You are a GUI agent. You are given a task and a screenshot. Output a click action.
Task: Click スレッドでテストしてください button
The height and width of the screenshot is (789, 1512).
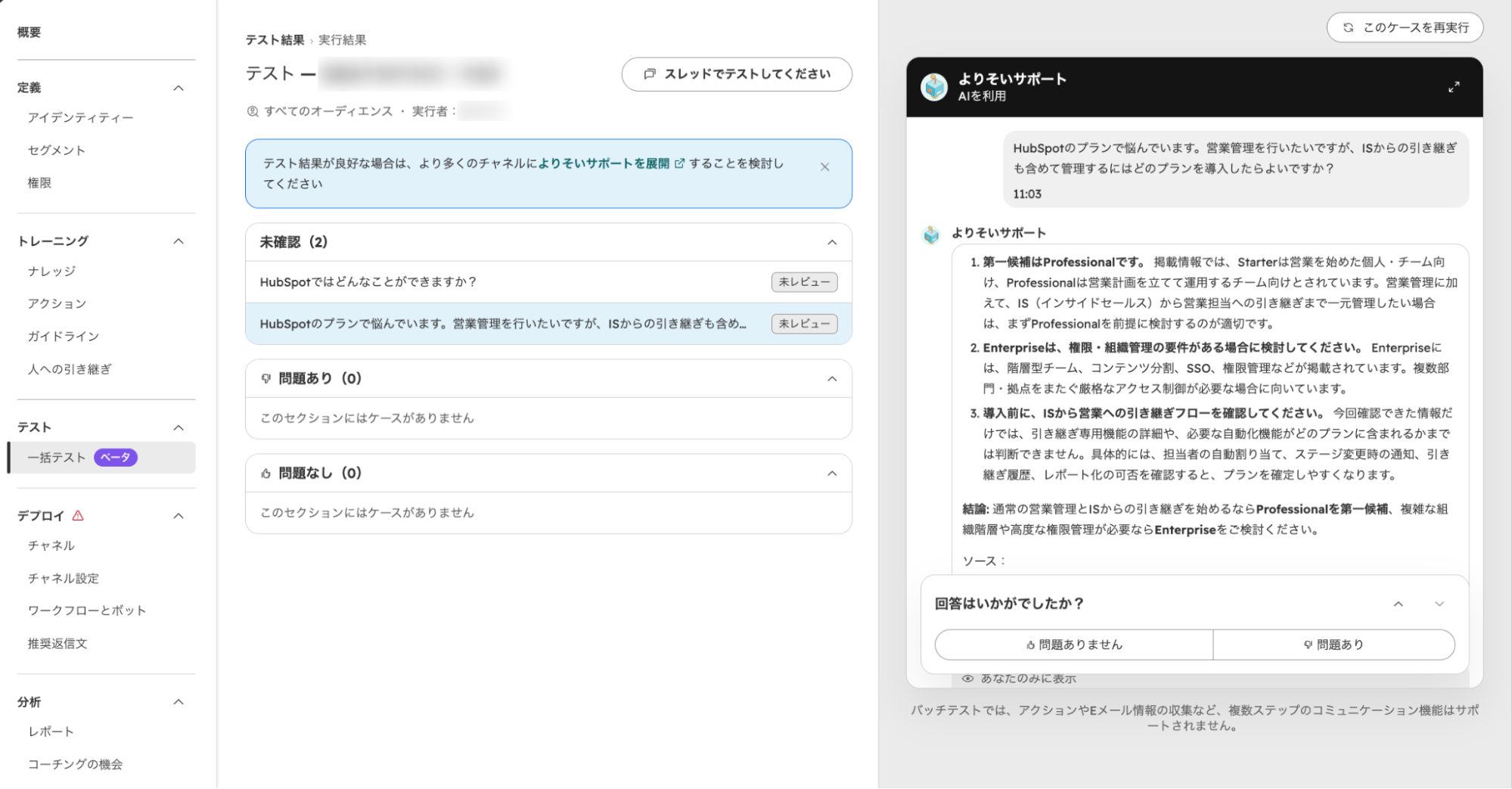(737, 74)
